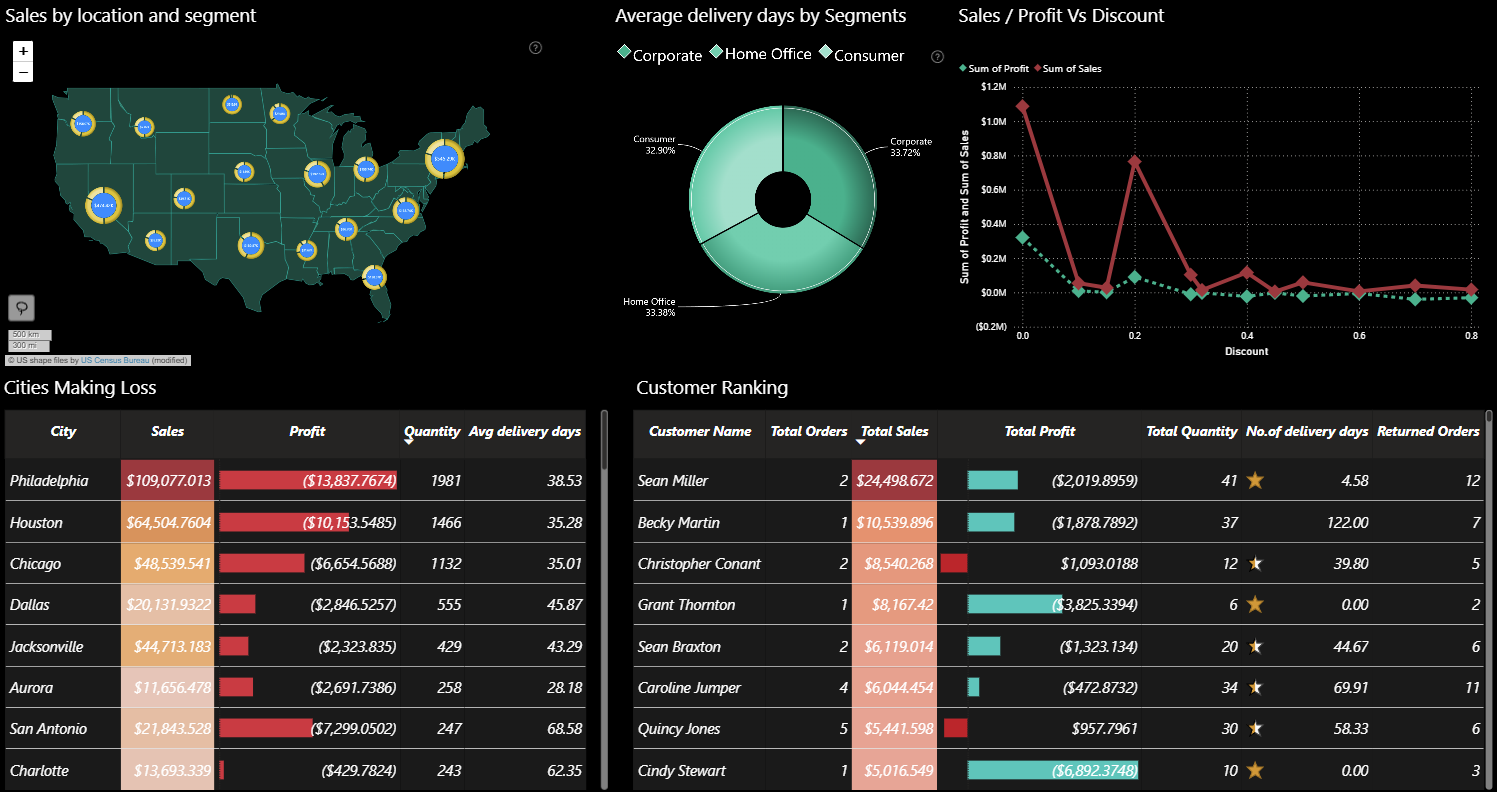This screenshot has height=792, width=1497.
Task: Click the Corporate legend diamond marker
Action: [x=623, y=51]
